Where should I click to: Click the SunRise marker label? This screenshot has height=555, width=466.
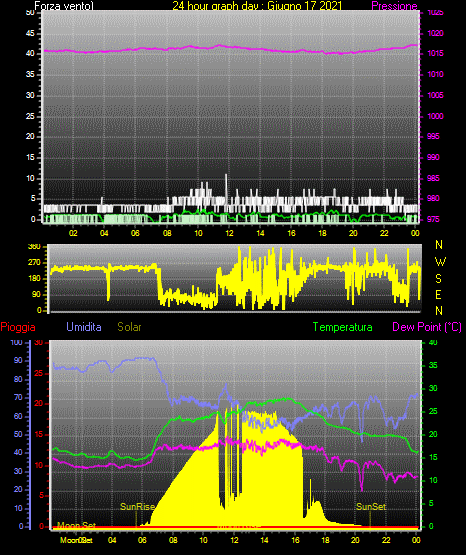[138, 507]
